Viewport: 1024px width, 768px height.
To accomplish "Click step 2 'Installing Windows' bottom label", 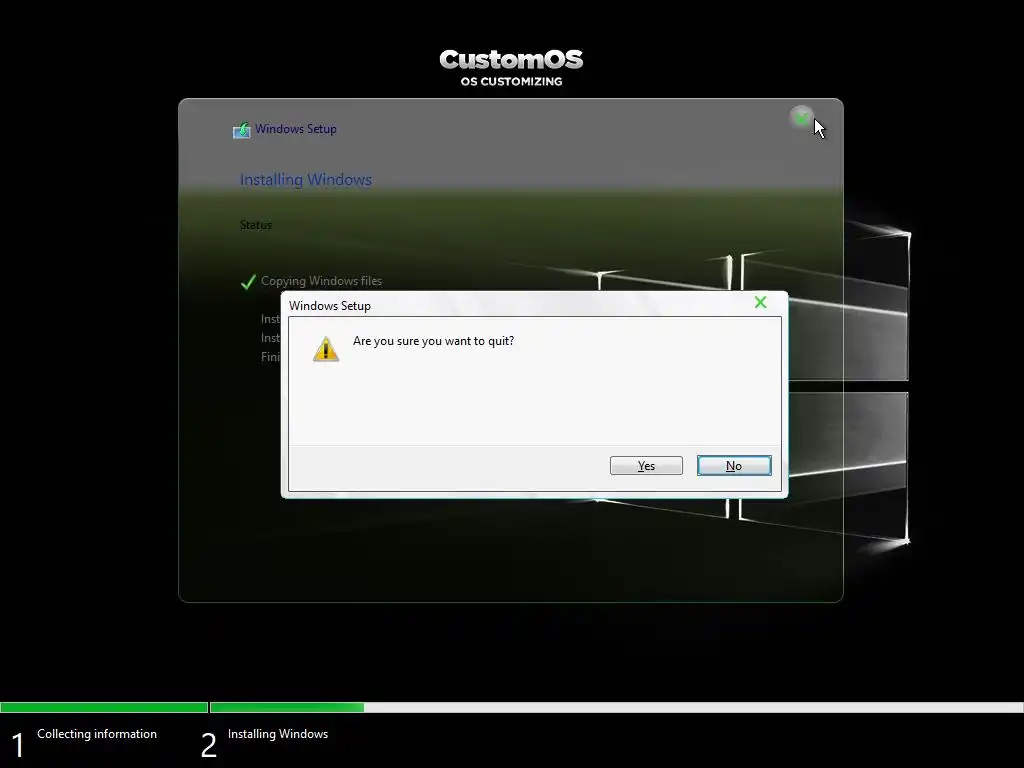I will [x=278, y=734].
